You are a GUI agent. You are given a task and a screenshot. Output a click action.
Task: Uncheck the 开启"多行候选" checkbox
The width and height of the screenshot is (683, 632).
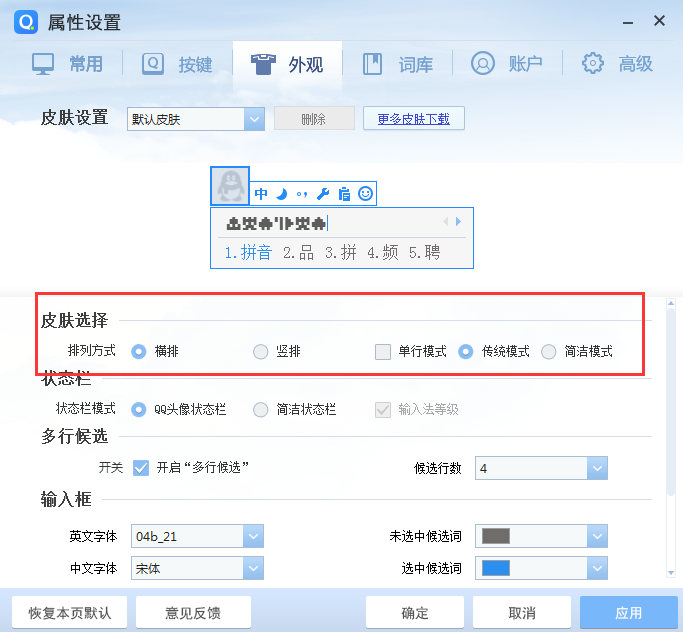coord(141,467)
